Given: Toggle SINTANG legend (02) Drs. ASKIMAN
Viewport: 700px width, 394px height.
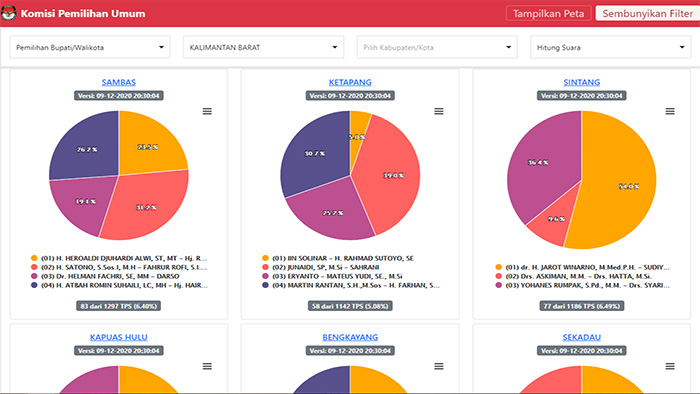Looking at the screenshot, I should tap(574, 276).
